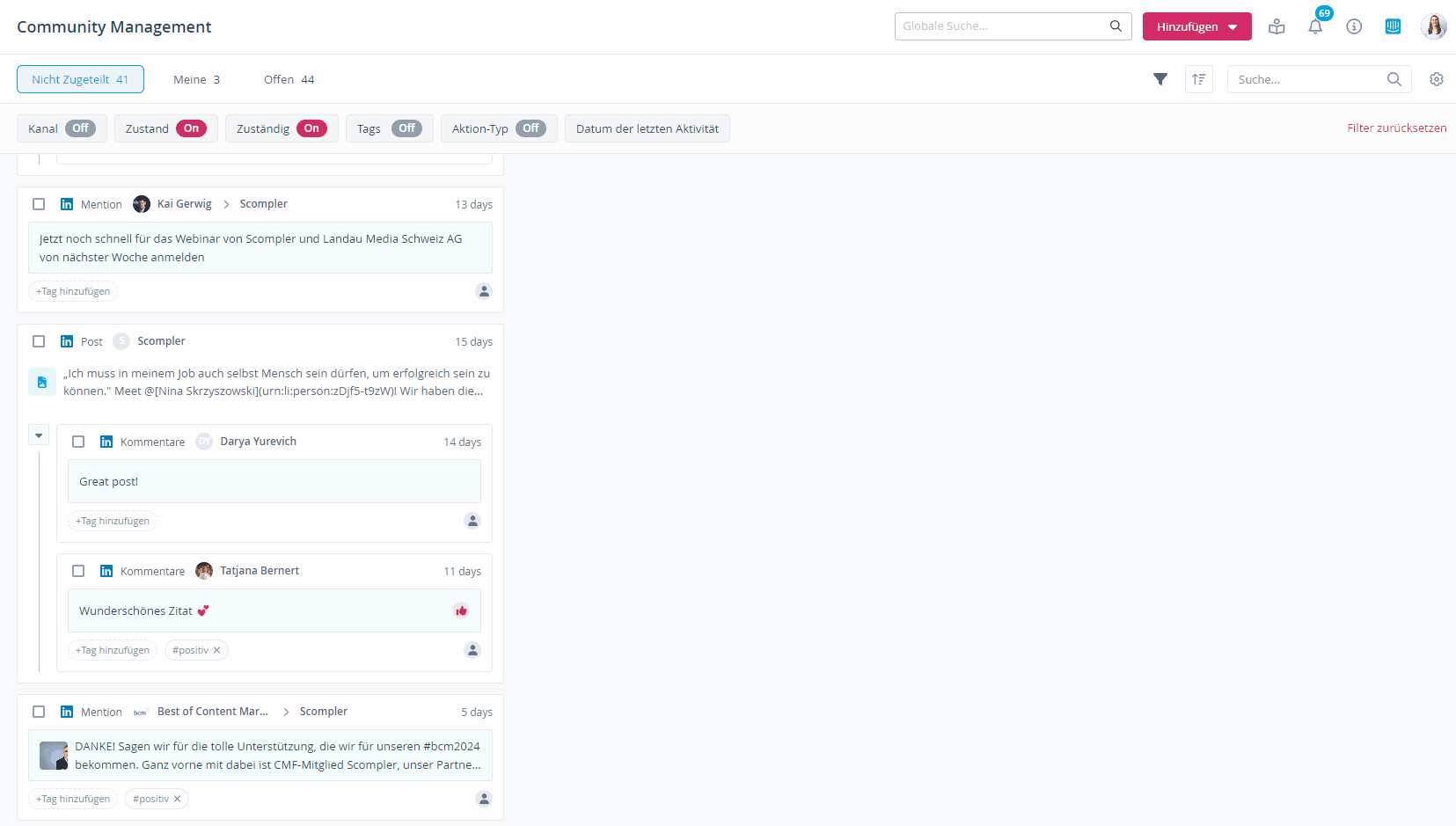Switch to the Meine tab

click(x=196, y=79)
